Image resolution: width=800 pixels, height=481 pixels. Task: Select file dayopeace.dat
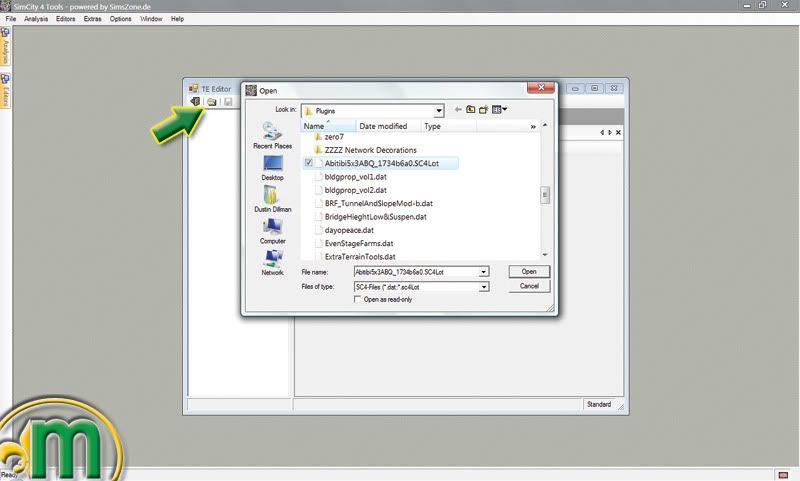point(344,230)
